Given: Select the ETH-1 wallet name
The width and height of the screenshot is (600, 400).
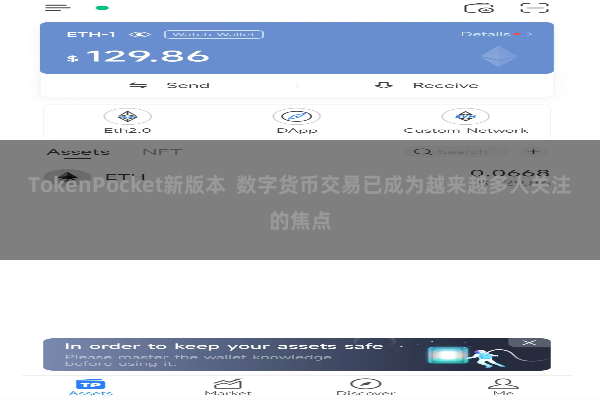Looking at the screenshot, I should (x=91, y=34).
